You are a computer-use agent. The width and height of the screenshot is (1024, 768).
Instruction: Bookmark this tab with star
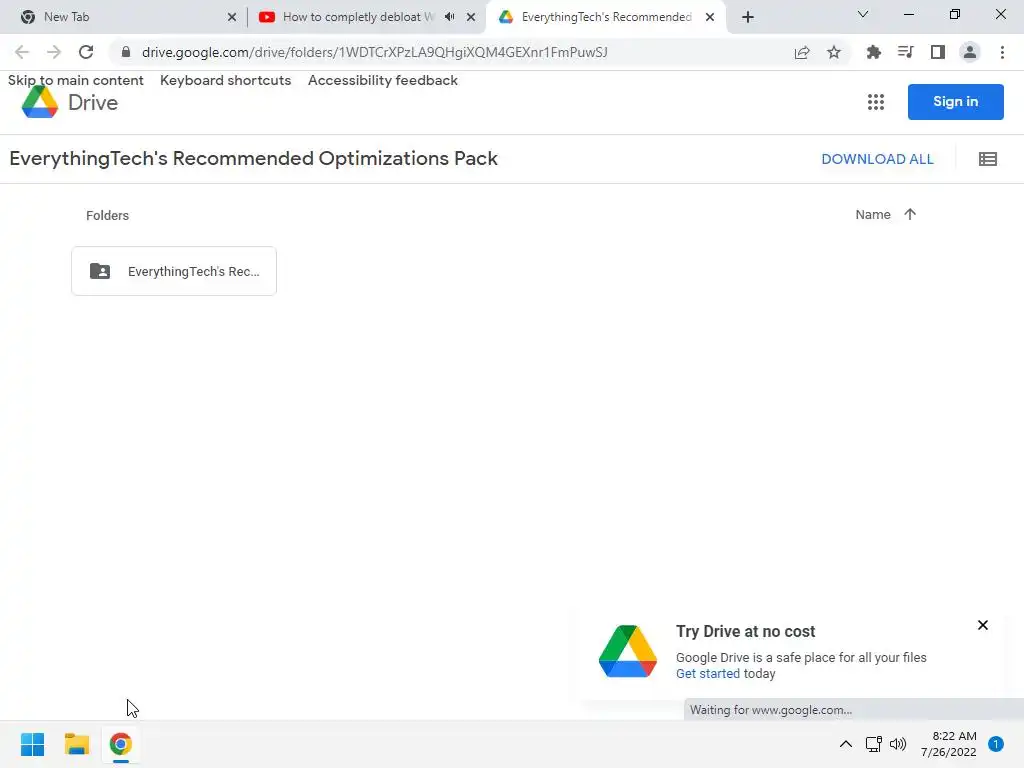click(834, 52)
